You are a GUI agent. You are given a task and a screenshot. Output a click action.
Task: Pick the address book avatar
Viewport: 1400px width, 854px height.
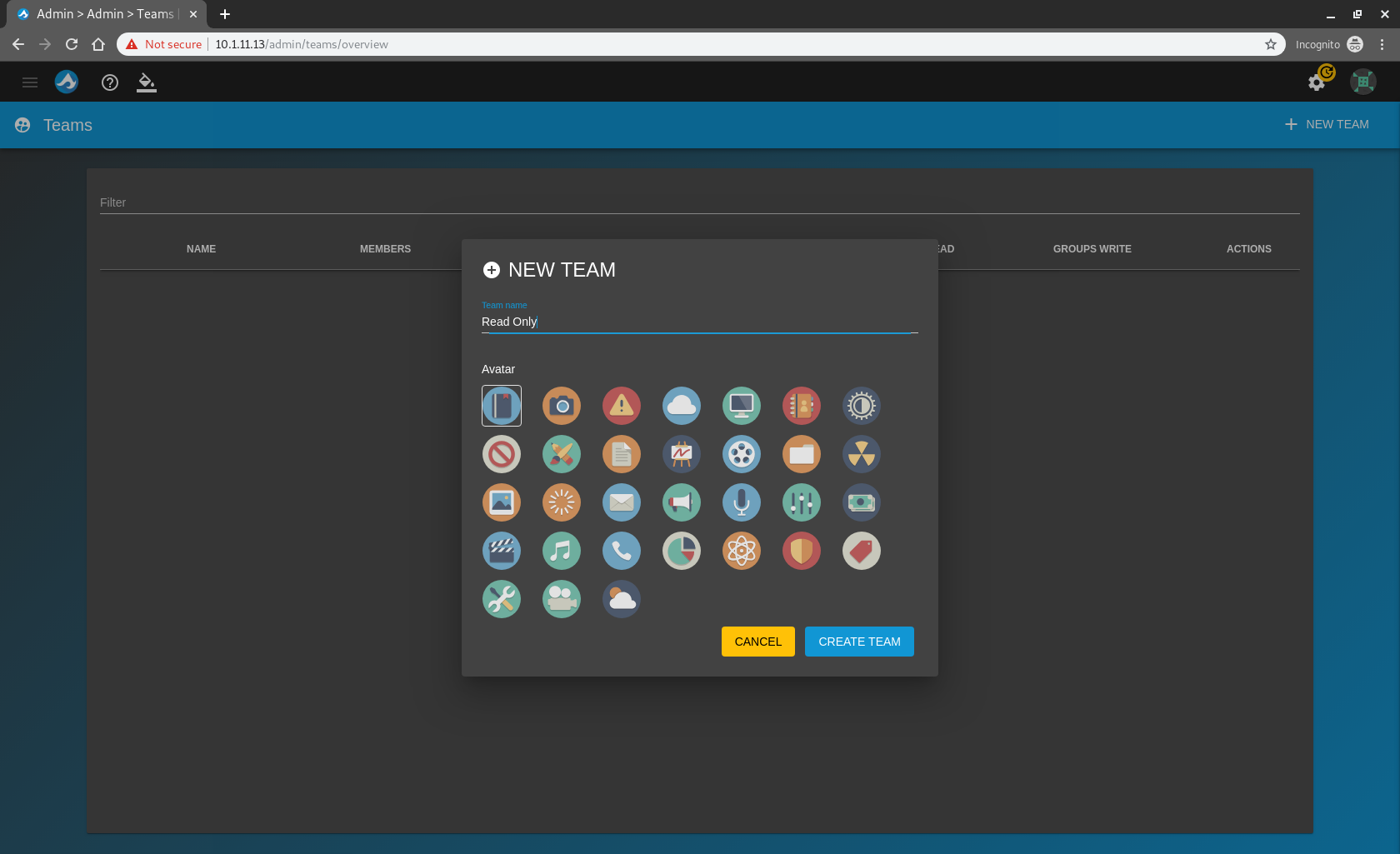tap(802, 406)
